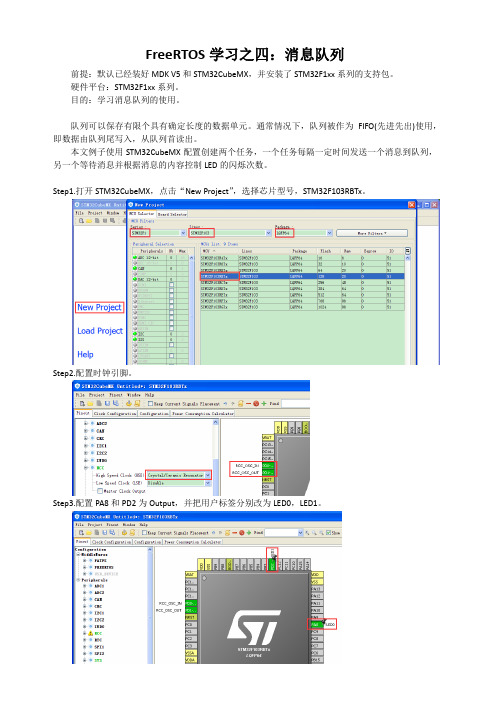The height and width of the screenshot is (702, 496).
Task: Open the Find dropdown in Step 3 toolbar
Action: [300, 533]
